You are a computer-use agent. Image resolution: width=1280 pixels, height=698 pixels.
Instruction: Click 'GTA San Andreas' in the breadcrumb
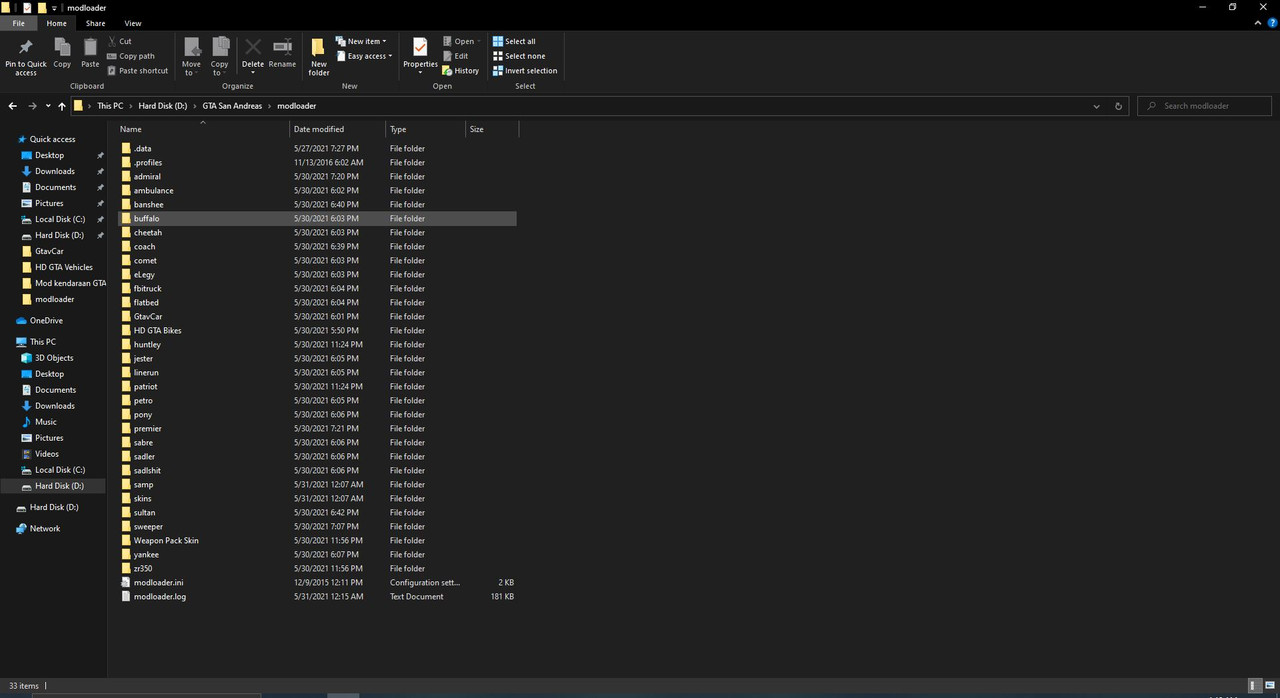coord(232,106)
